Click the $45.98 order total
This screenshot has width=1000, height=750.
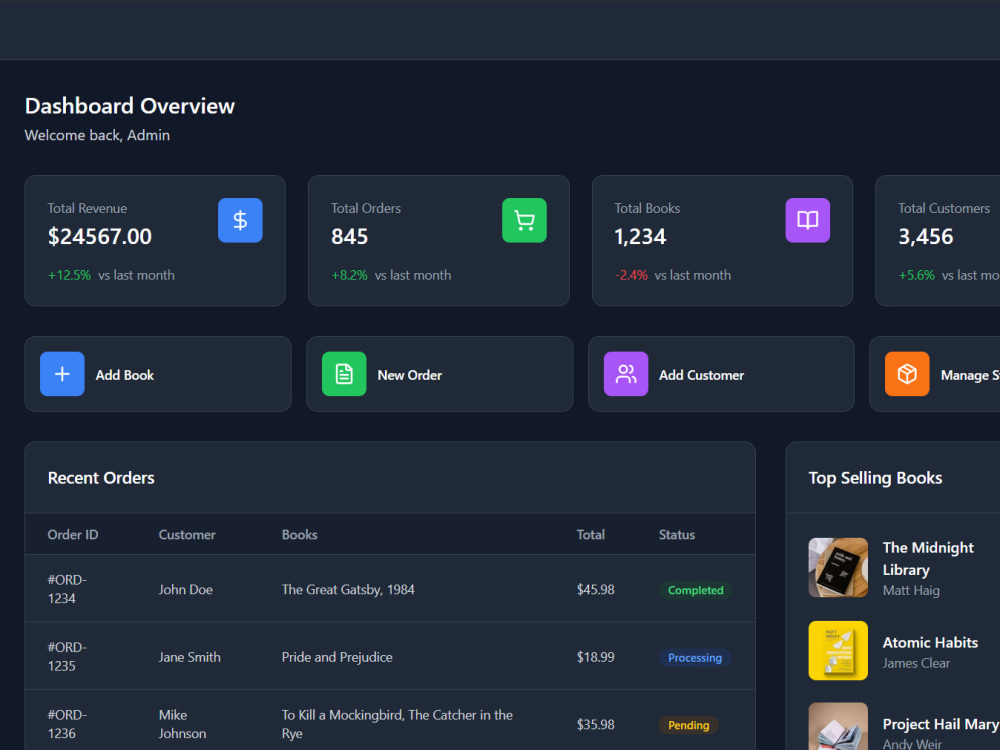tap(596, 589)
